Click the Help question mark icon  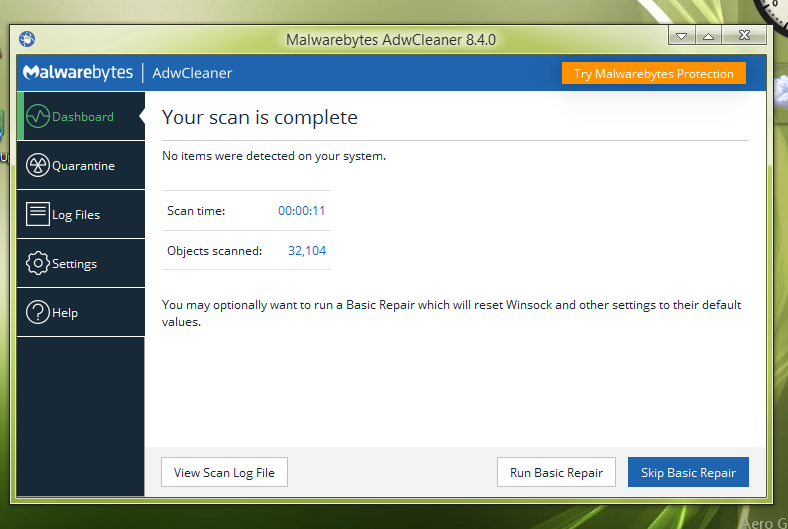point(38,312)
